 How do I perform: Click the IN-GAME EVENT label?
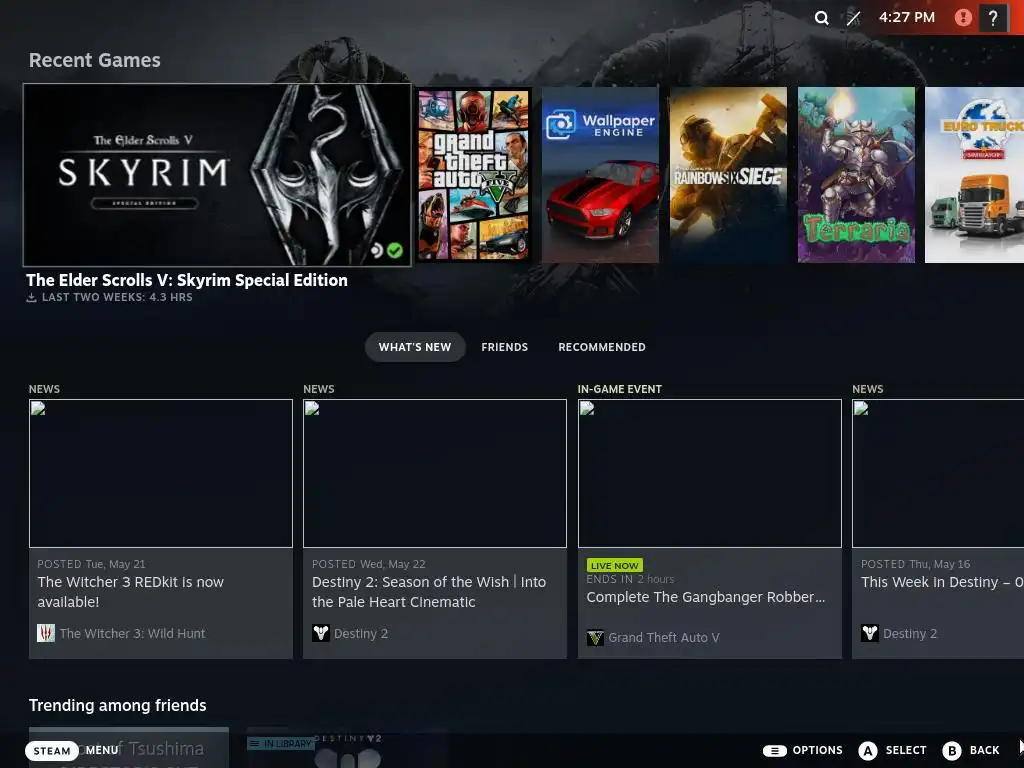point(620,389)
